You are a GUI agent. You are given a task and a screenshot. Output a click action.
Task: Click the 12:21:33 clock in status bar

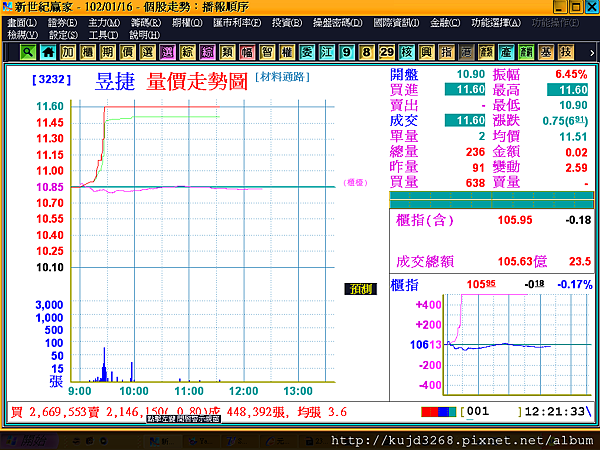(554, 412)
